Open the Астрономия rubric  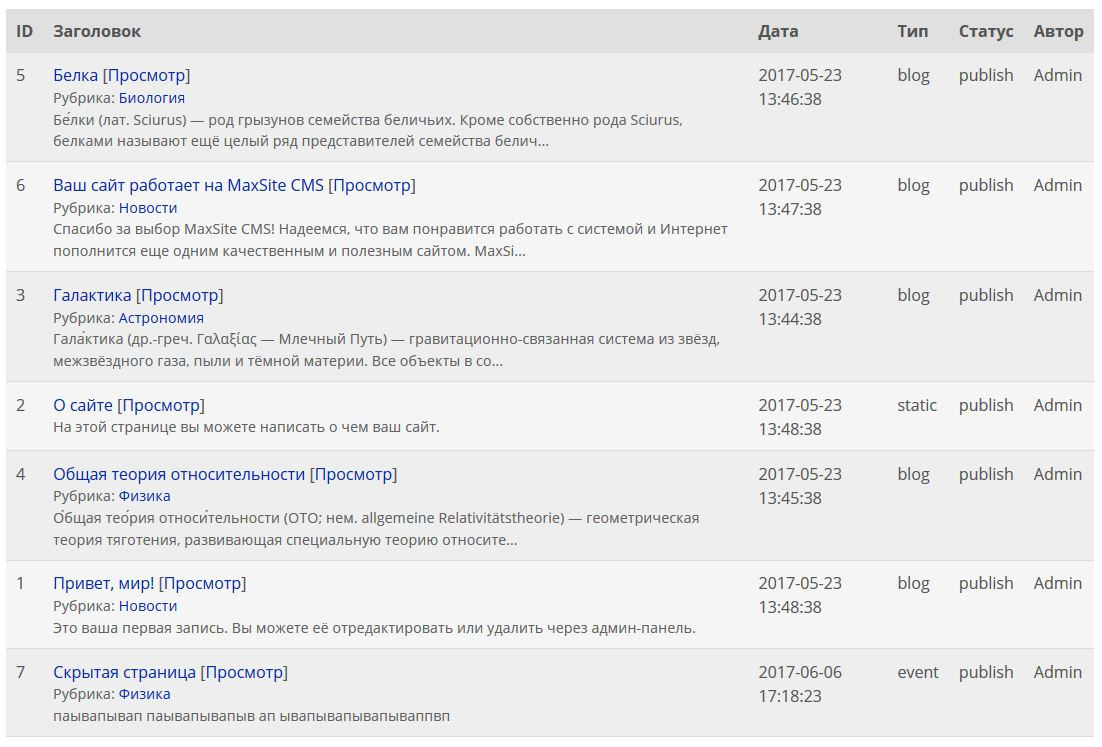click(x=164, y=317)
